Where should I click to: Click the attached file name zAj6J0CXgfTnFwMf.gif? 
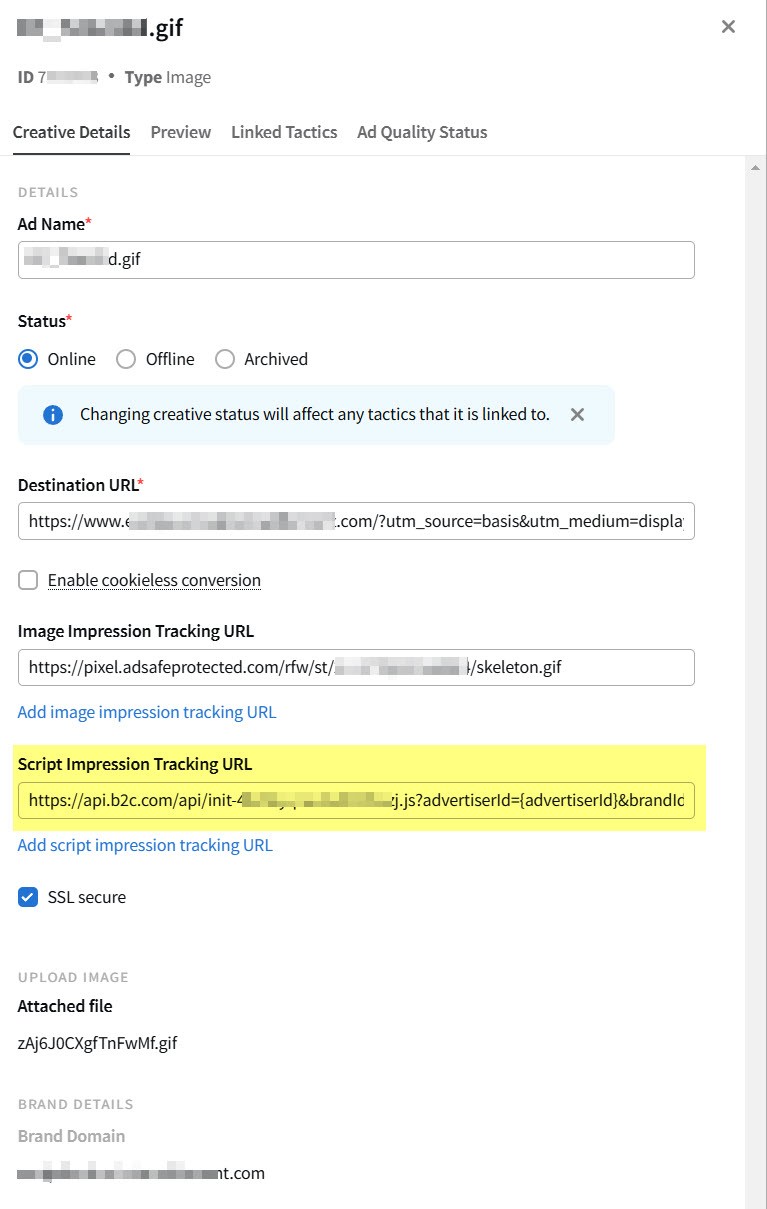pyautogui.click(x=97, y=1044)
